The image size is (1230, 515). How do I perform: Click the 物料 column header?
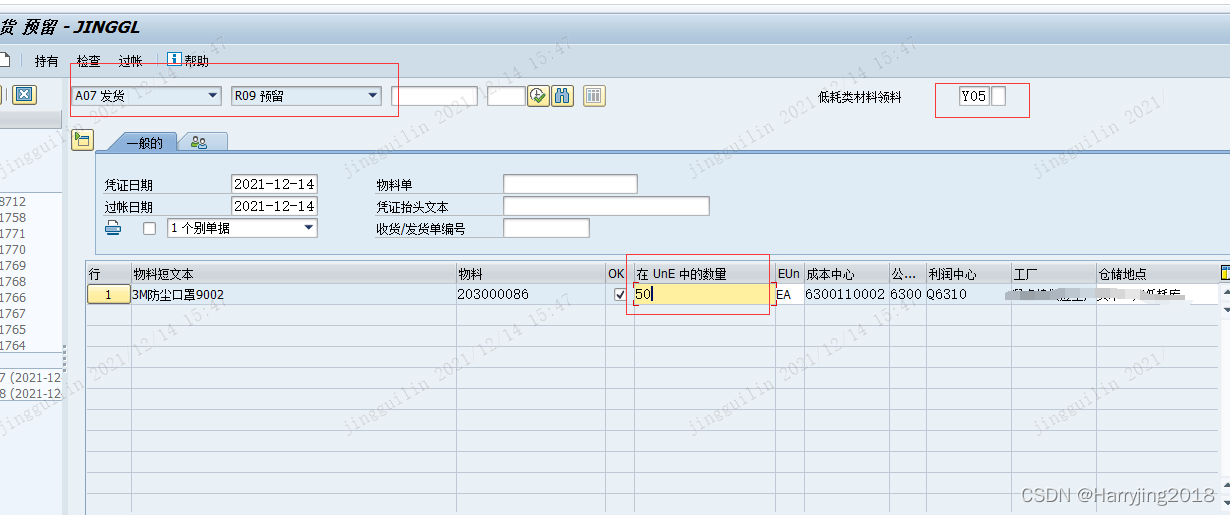click(x=530, y=274)
